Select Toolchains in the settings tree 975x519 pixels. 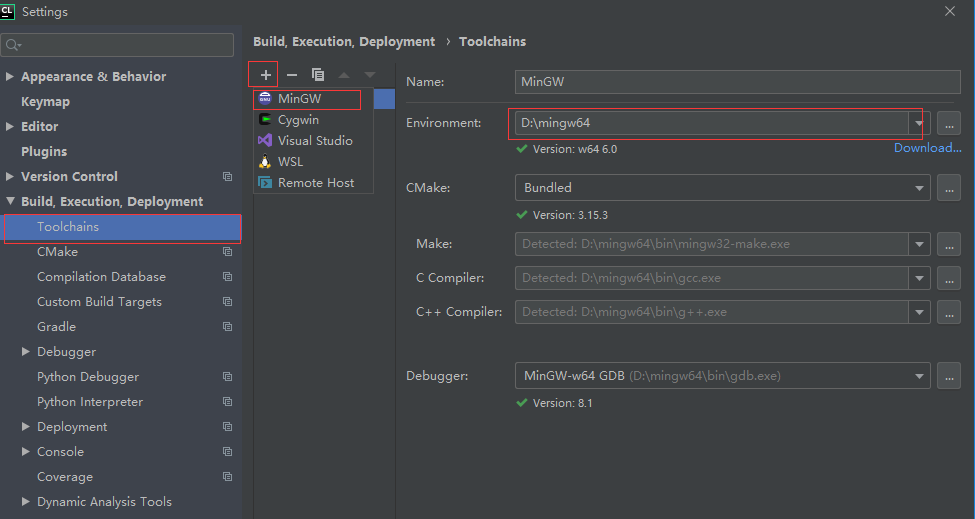pyautogui.click(x=122, y=227)
